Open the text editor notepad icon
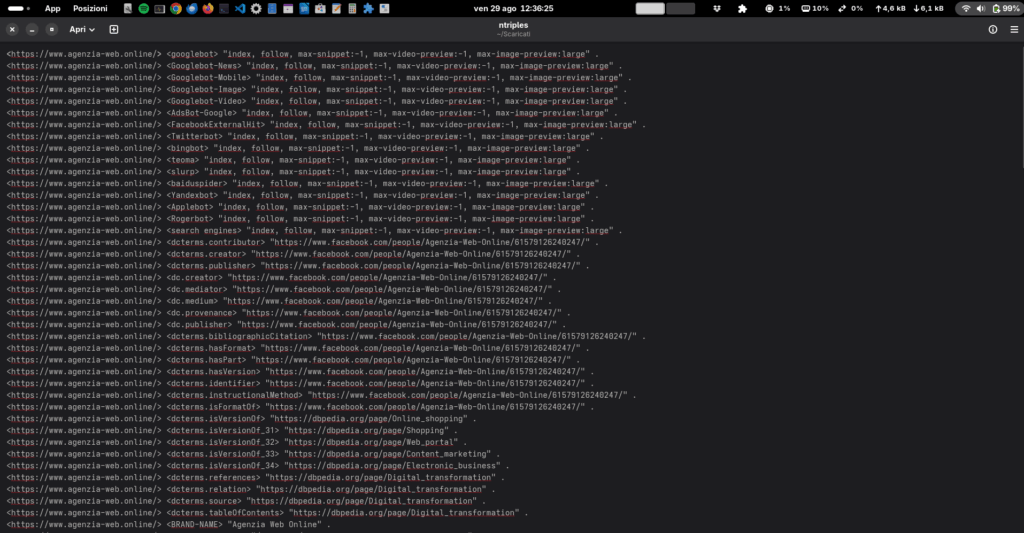This screenshot has width=1024, height=533. (336, 8)
